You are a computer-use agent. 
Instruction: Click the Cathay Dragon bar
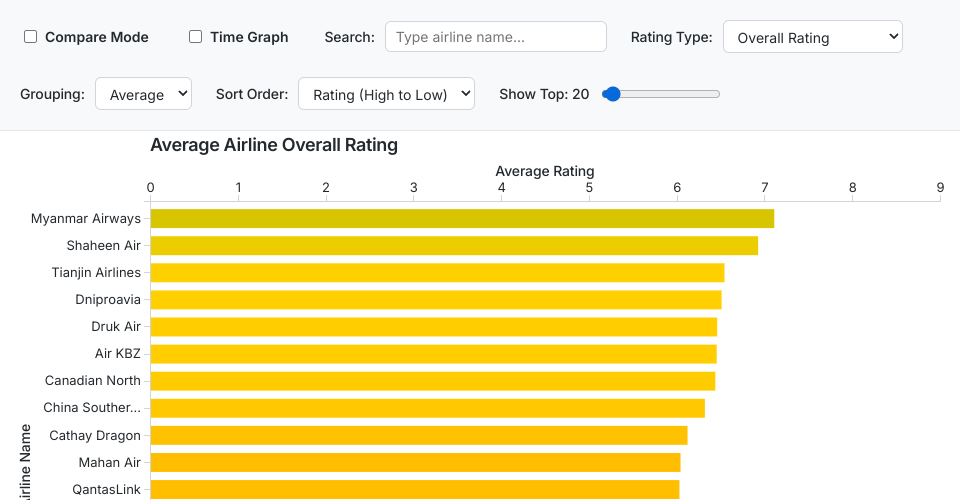418,435
